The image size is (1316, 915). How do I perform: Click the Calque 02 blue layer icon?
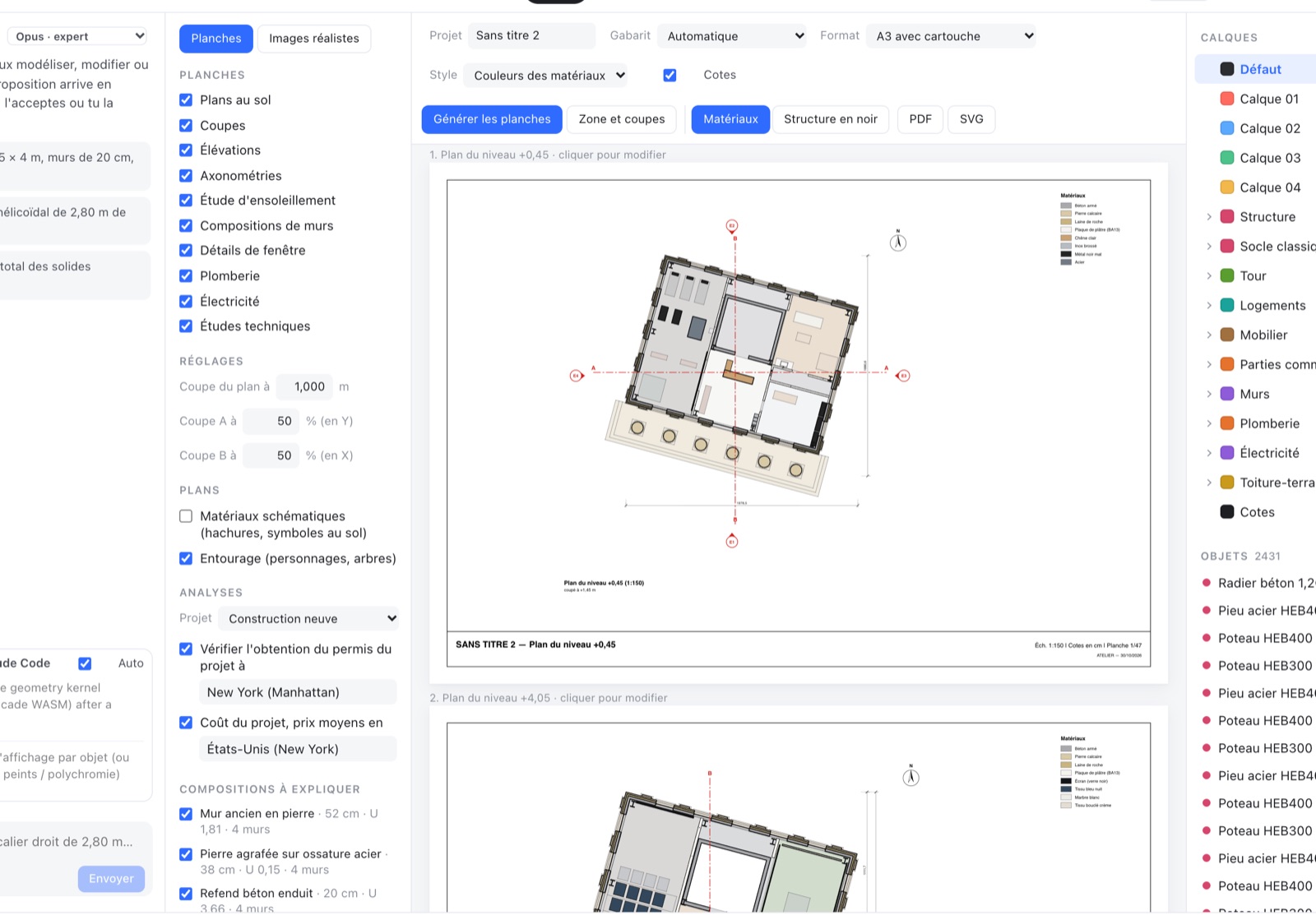click(x=1227, y=128)
